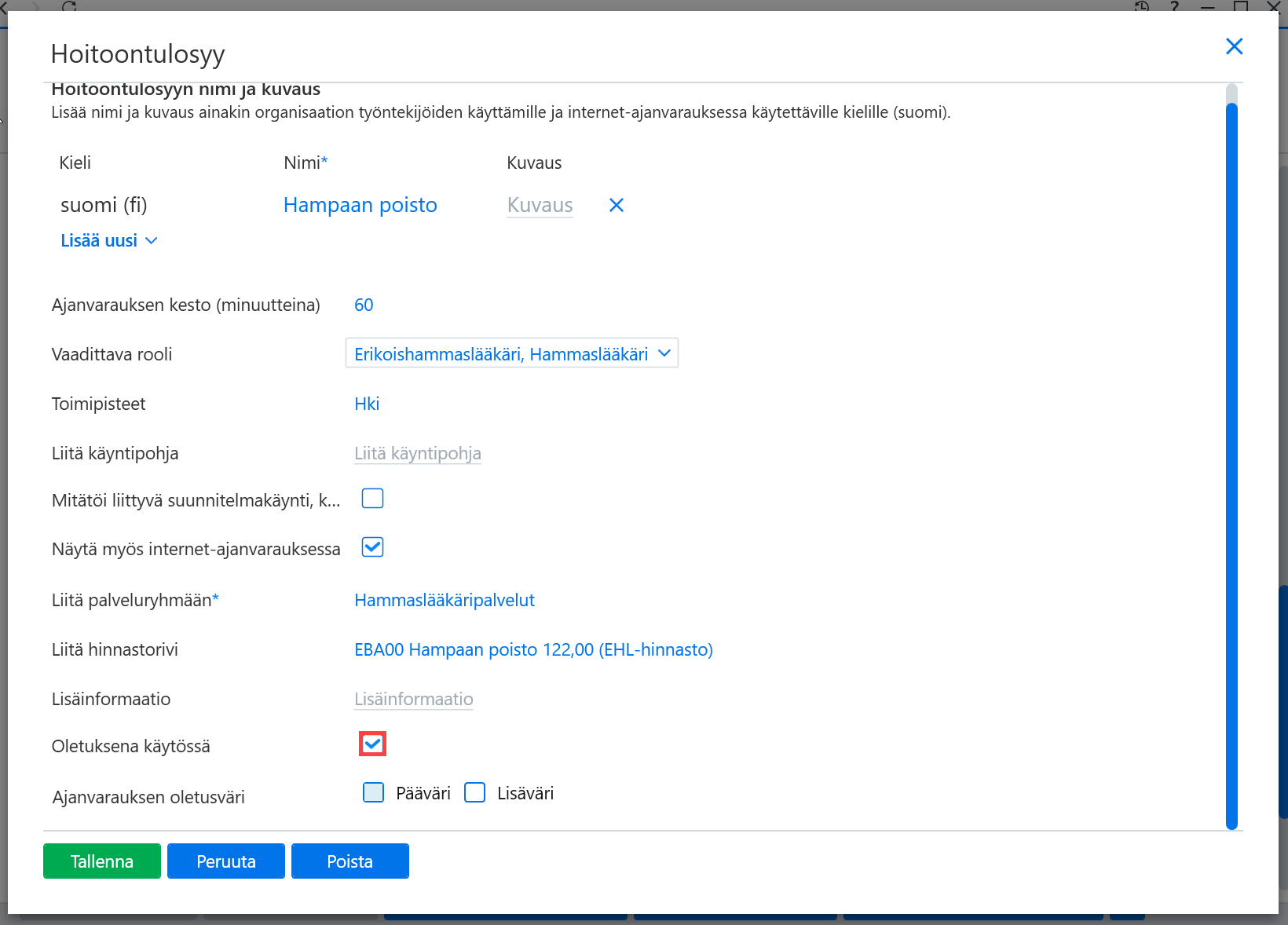The width and height of the screenshot is (1288, 925).
Task: Cancel with the Peruuta button
Action: [226, 861]
